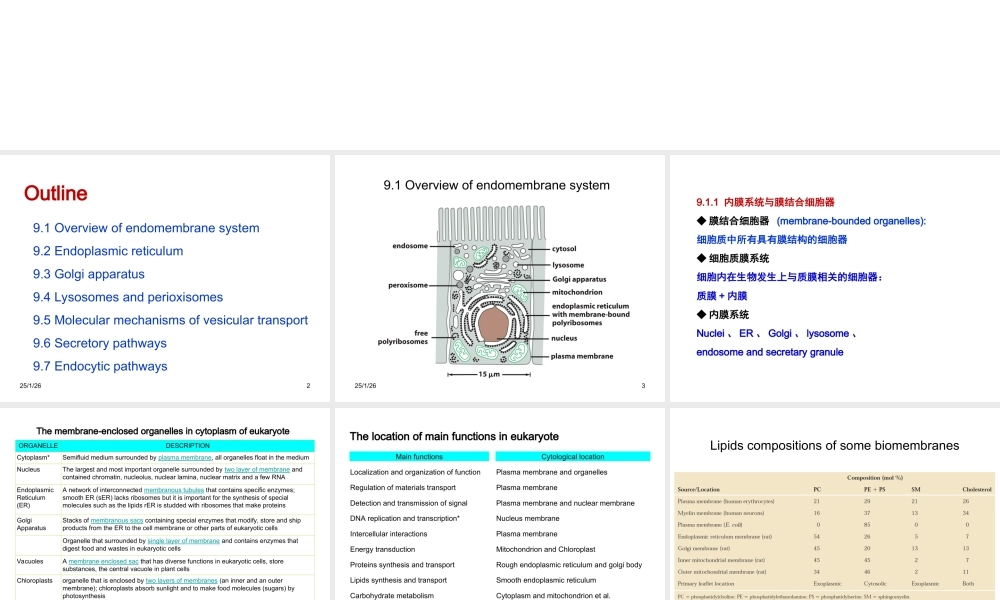Click the red 'Outline' heading
Screen dimensions: 1000x600
pyautogui.click(x=55, y=193)
